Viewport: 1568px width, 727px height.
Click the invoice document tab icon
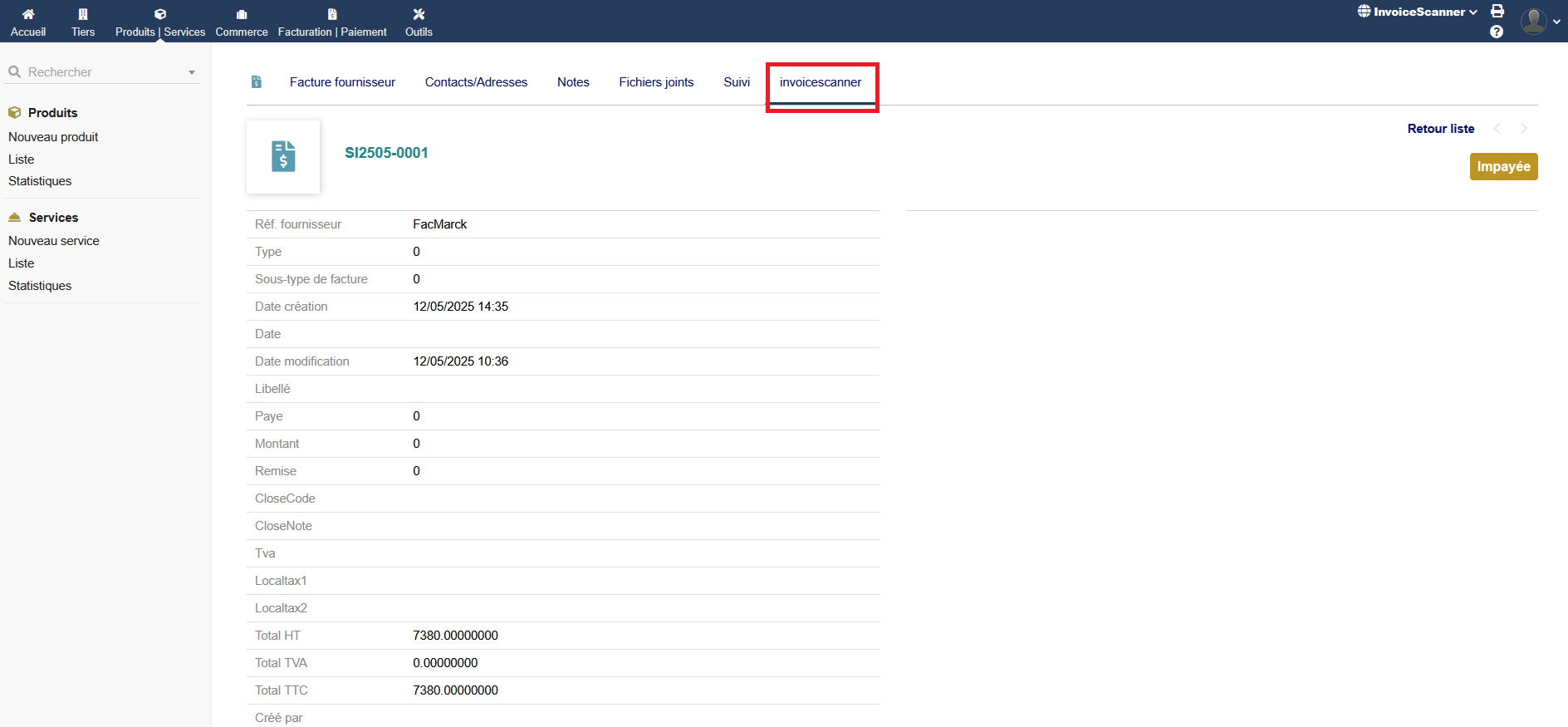pyautogui.click(x=257, y=81)
